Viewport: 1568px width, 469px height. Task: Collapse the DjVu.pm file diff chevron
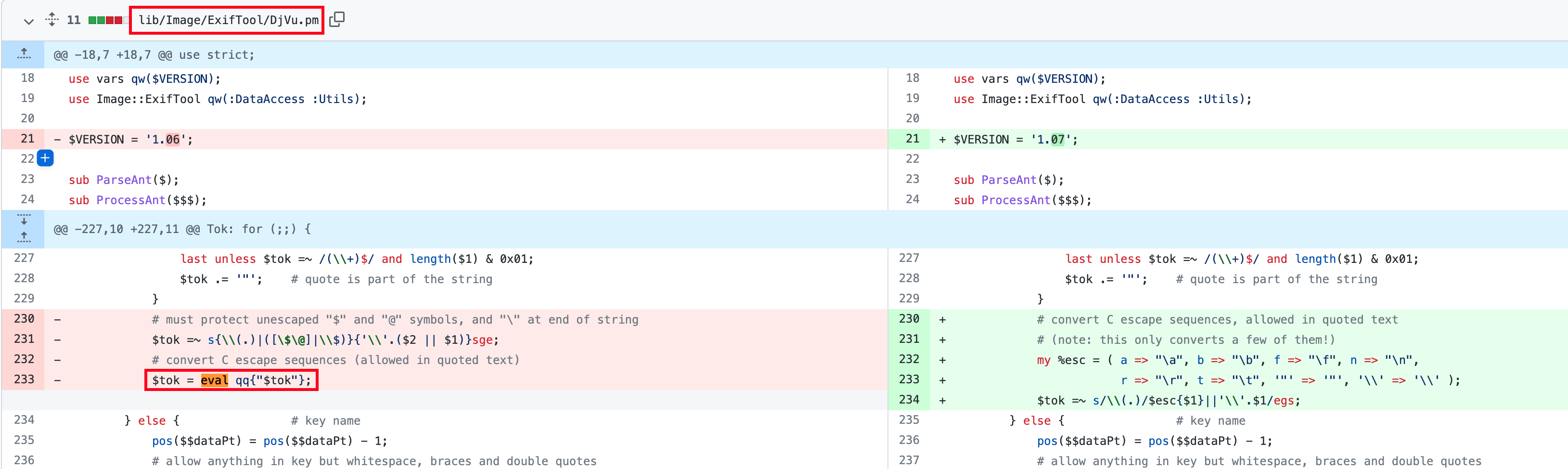tap(28, 21)
